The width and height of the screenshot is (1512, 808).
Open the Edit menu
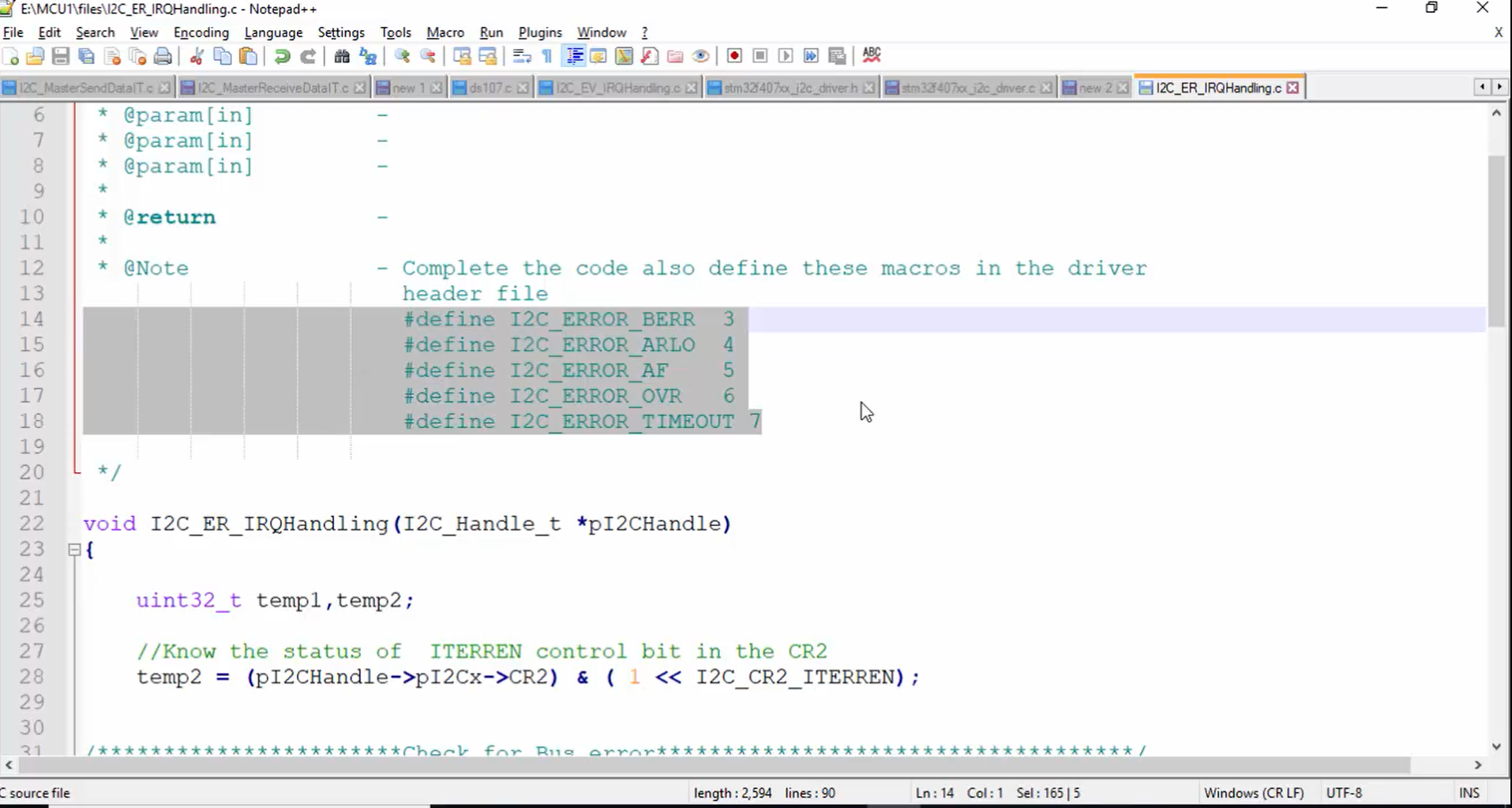pos(49,32)
